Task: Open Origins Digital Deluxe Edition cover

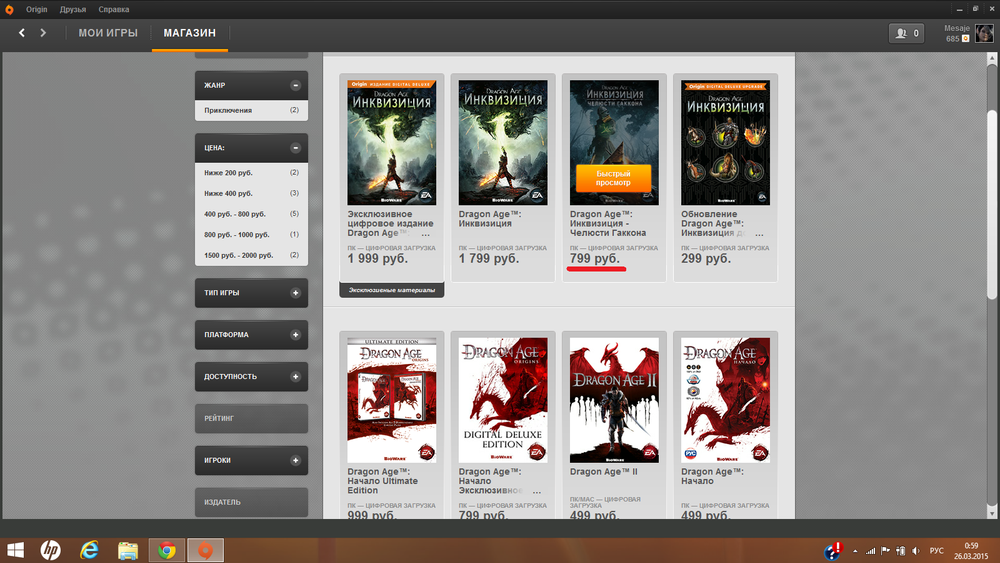Action: pyautogui.click(x=503, y=400)
